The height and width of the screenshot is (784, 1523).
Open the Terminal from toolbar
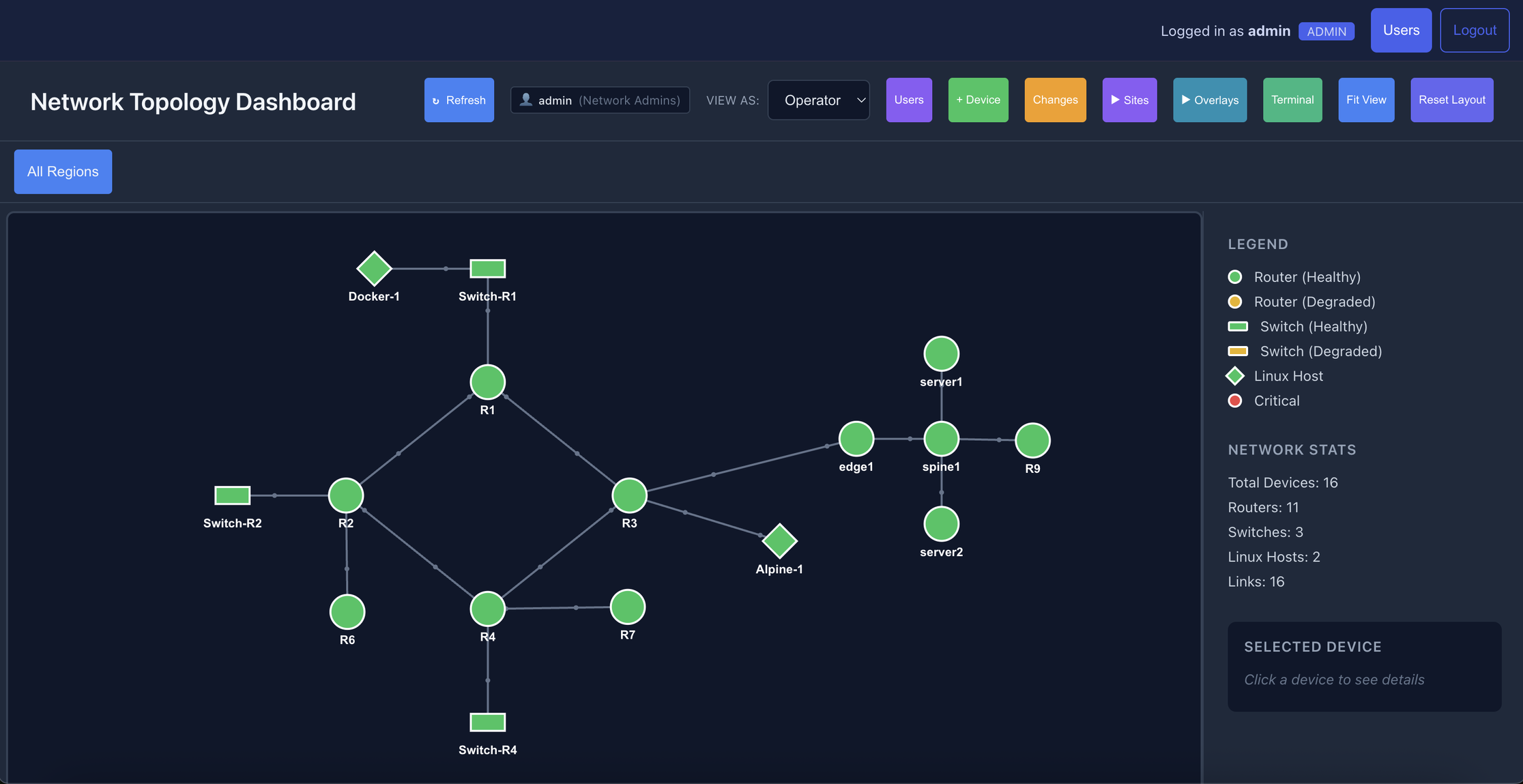click(1292, 100)
